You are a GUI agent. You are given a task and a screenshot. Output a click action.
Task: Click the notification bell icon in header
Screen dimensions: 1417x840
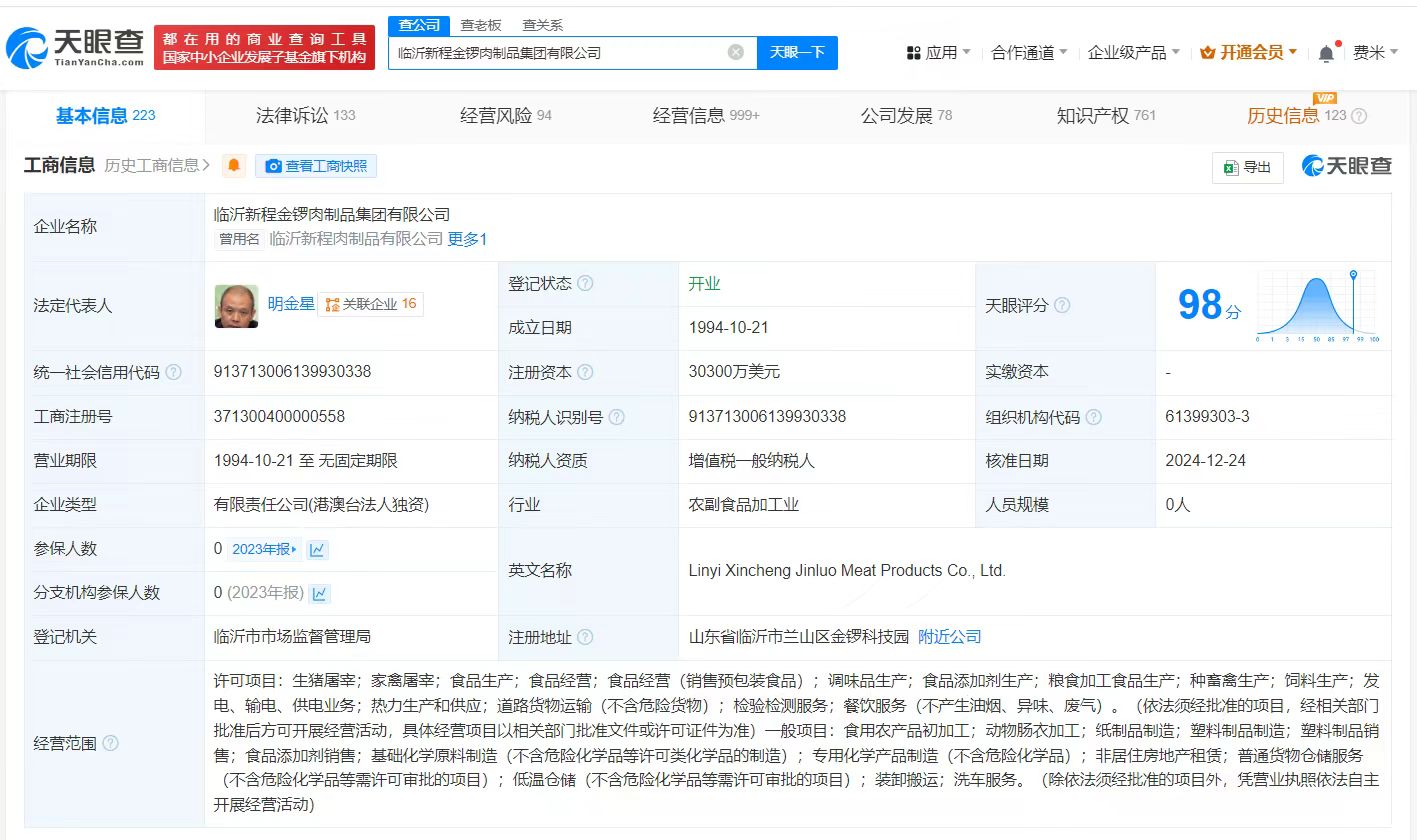1326,53
